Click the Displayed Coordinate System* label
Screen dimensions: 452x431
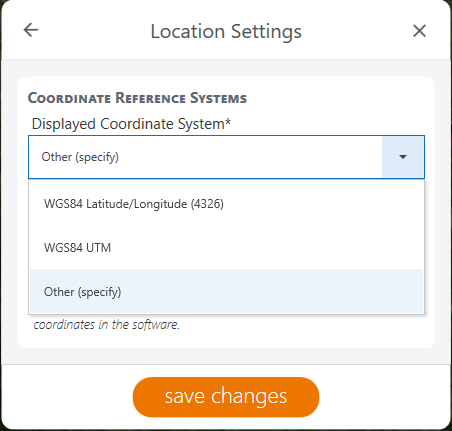131,124
